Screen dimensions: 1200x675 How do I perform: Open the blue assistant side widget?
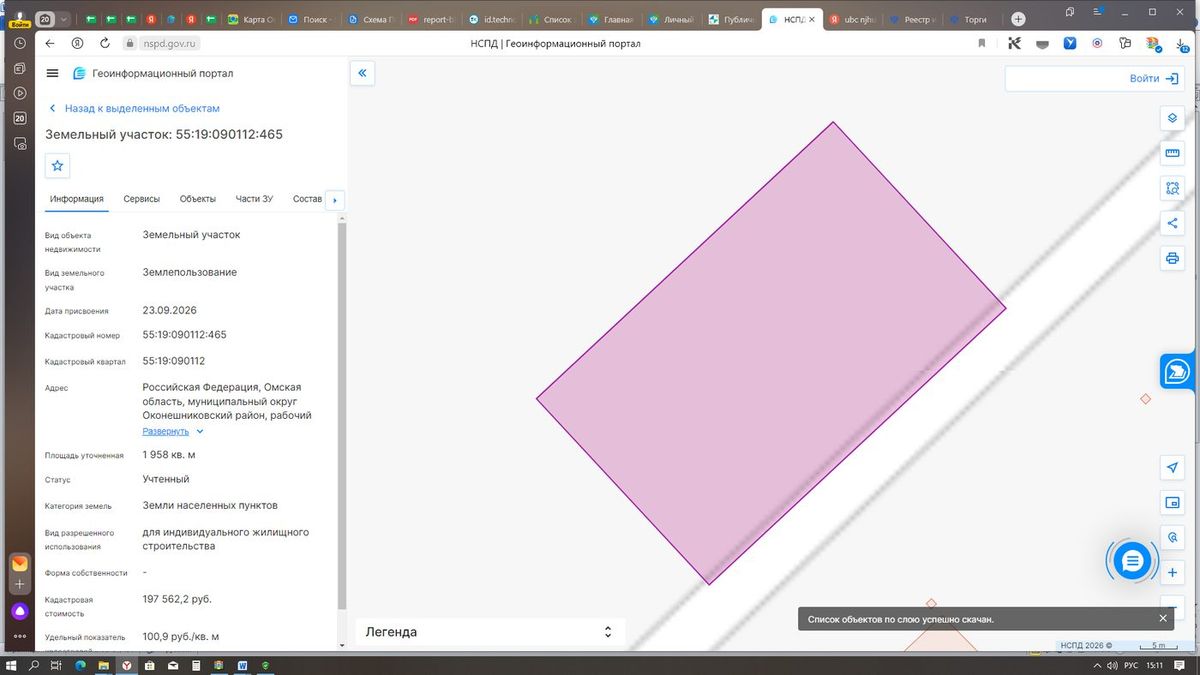pyautogui.click(x=1178, y=371)
